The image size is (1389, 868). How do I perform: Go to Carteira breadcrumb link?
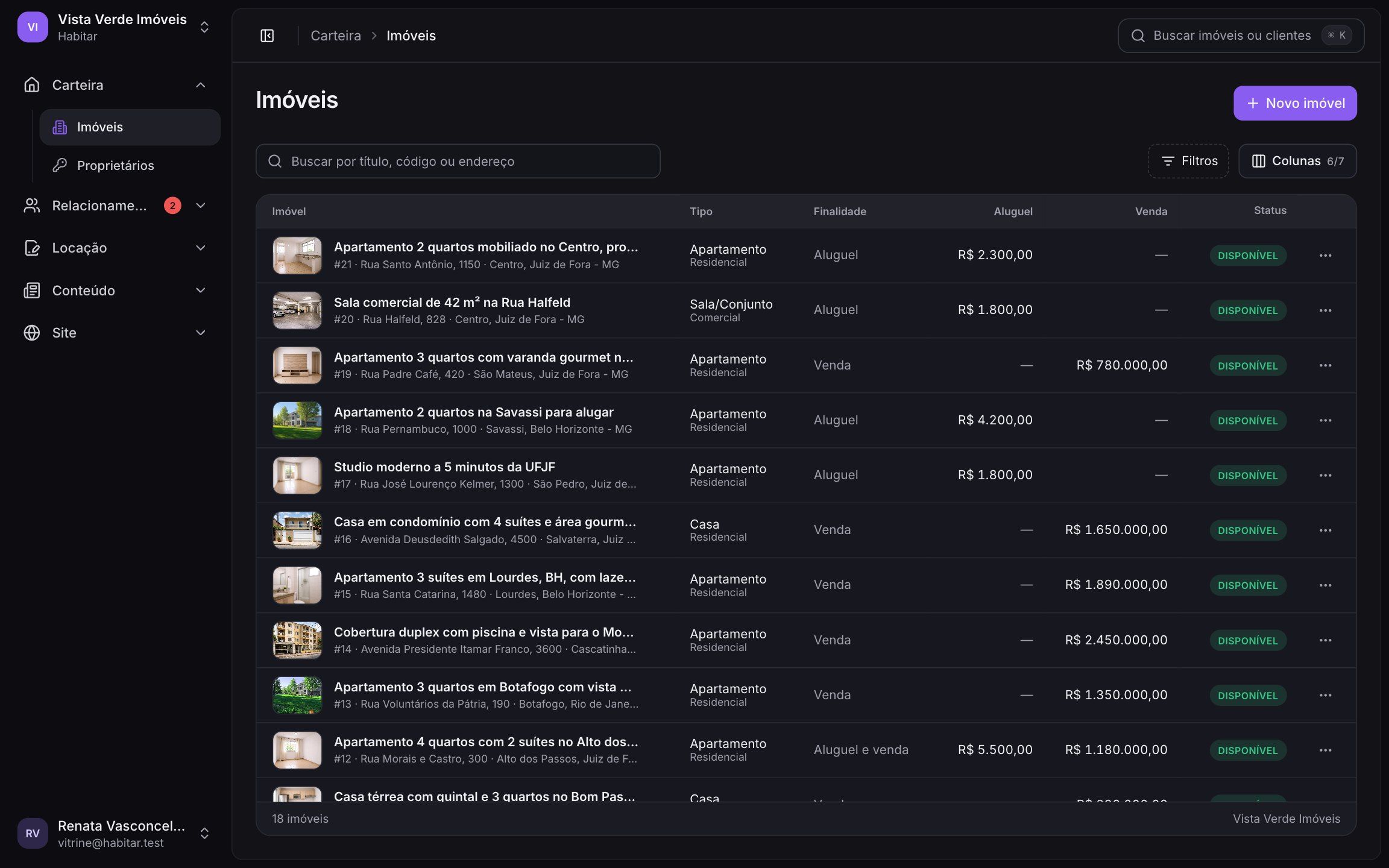click(336, 36)
